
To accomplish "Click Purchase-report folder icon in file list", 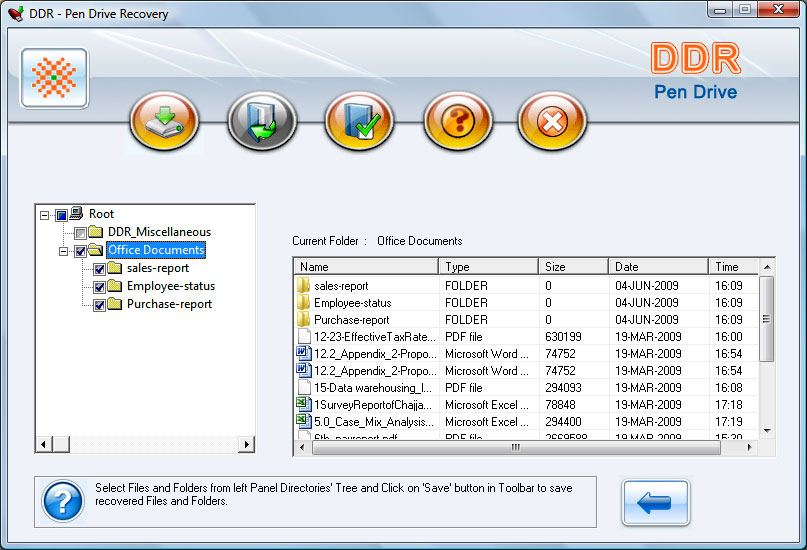I will 304,320.
